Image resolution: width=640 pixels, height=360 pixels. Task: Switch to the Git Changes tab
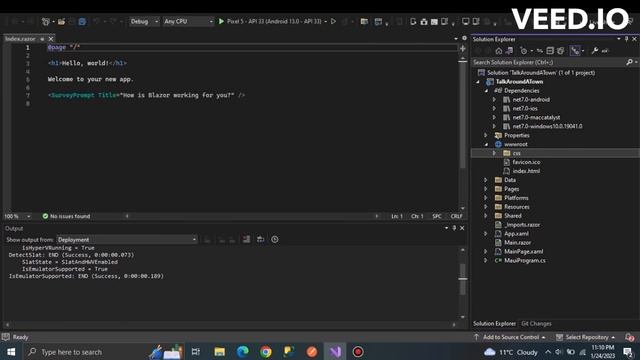tap(536, 324)
